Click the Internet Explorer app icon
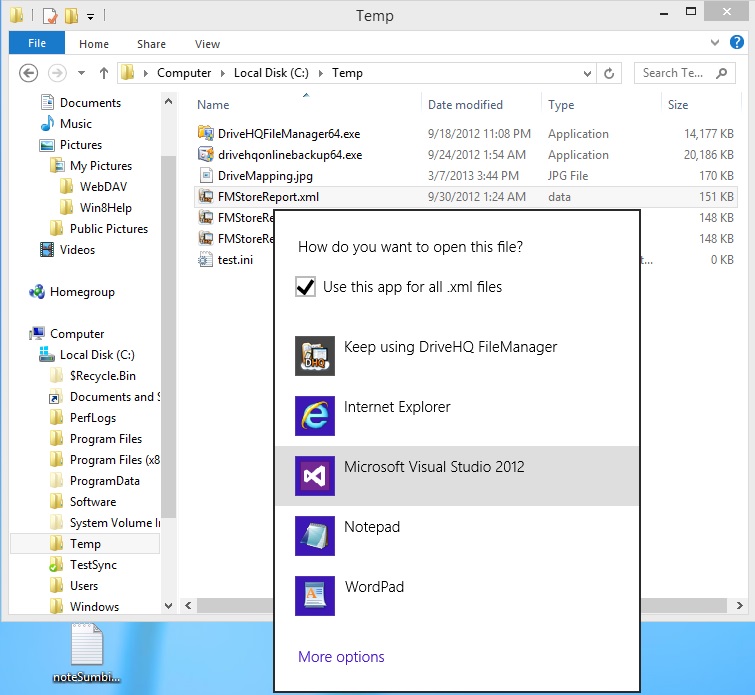755x695 pixels. pyautogui.click(x=315, y=415)
